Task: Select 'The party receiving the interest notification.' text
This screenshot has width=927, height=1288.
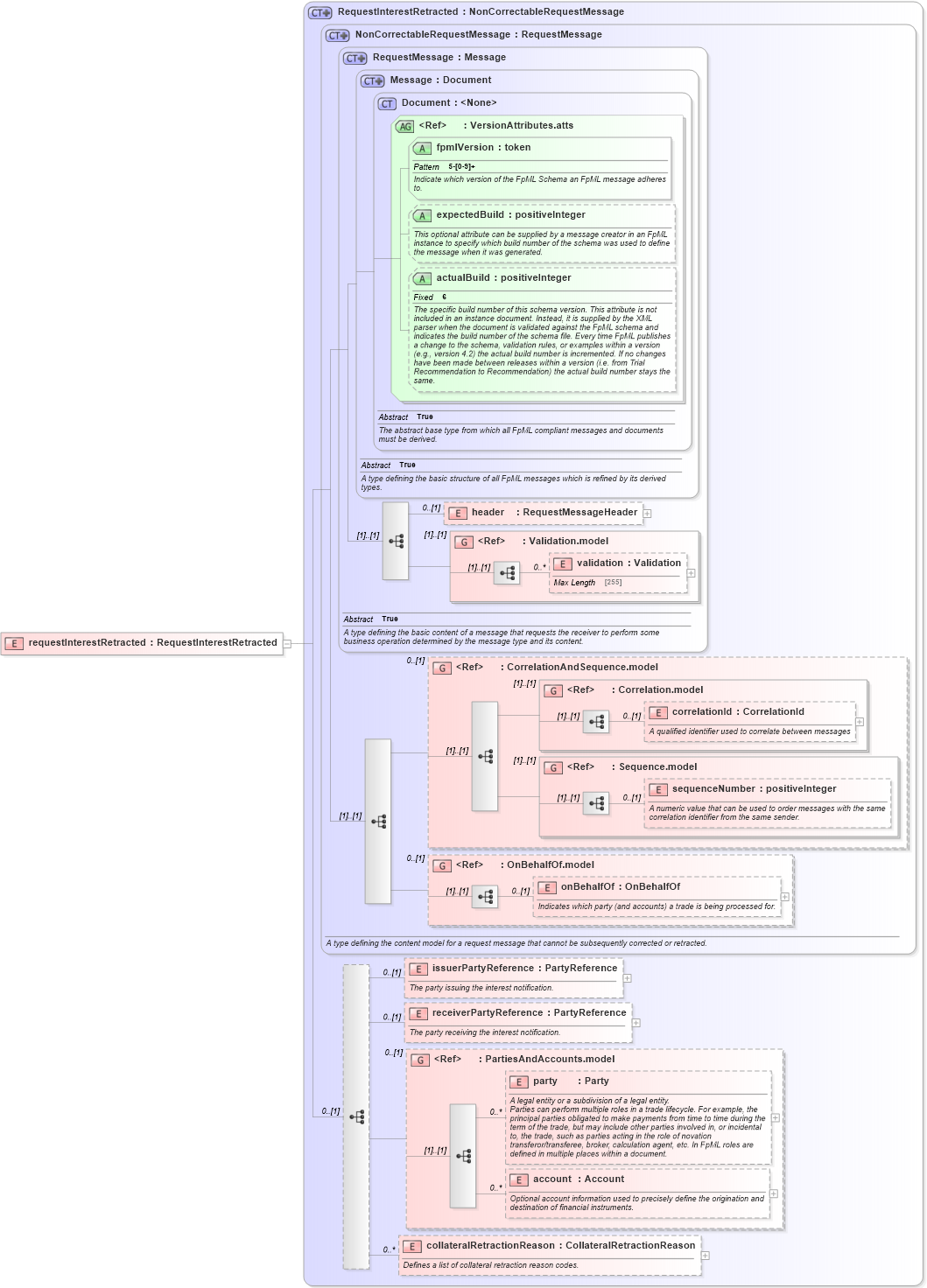Action: click(485, 1032)
